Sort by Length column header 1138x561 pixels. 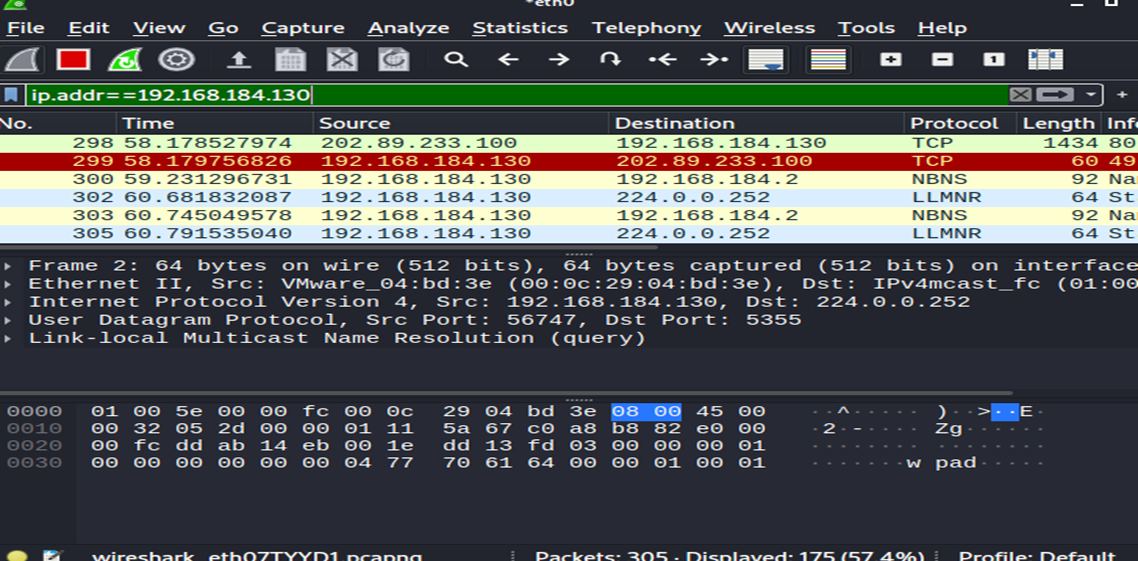(x=1058, y=123)
